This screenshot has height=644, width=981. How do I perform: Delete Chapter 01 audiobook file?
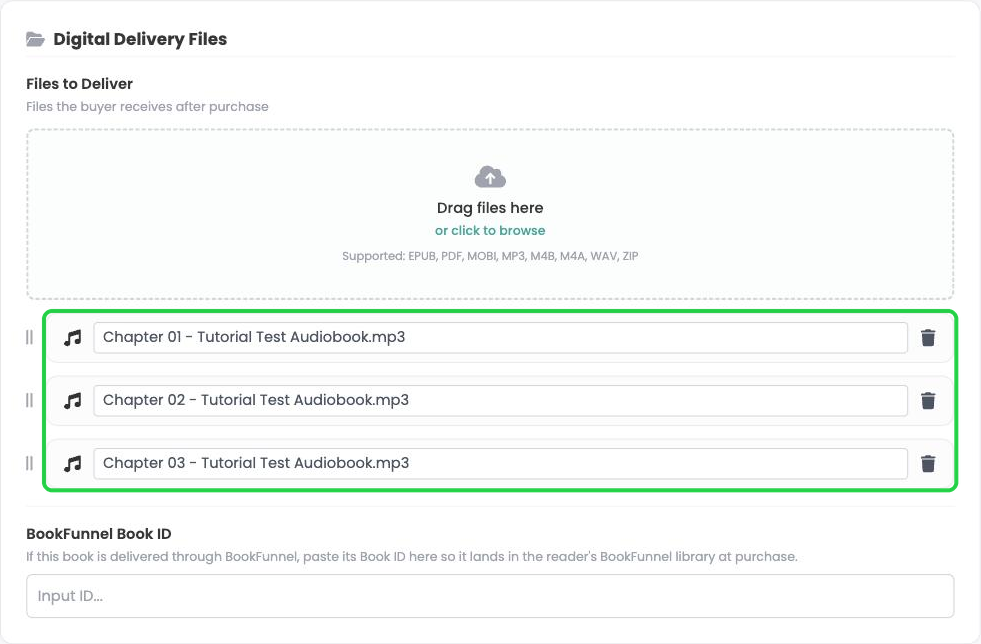[x=928, y=337]
